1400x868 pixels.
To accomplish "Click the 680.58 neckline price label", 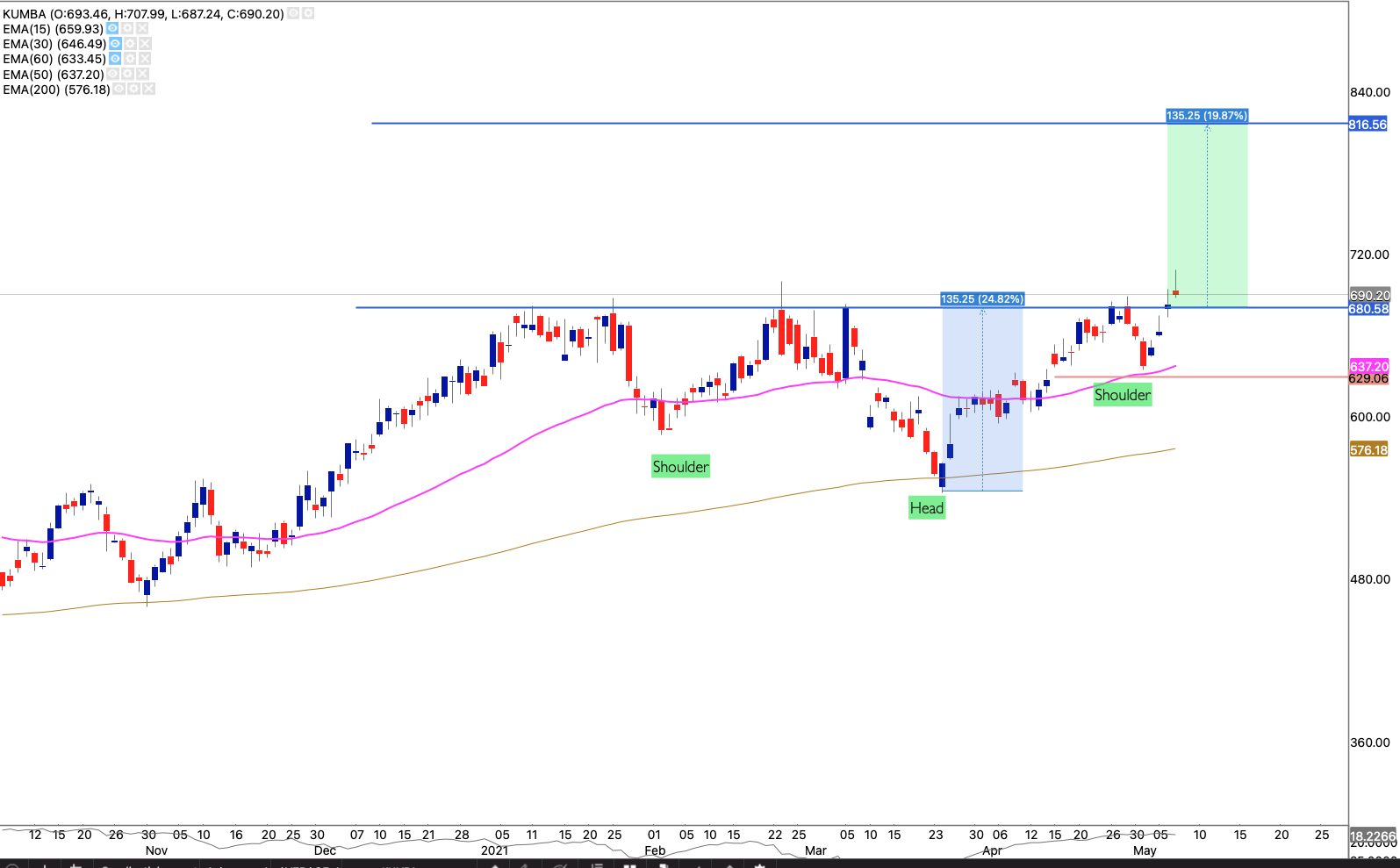I will point(1368,309).
